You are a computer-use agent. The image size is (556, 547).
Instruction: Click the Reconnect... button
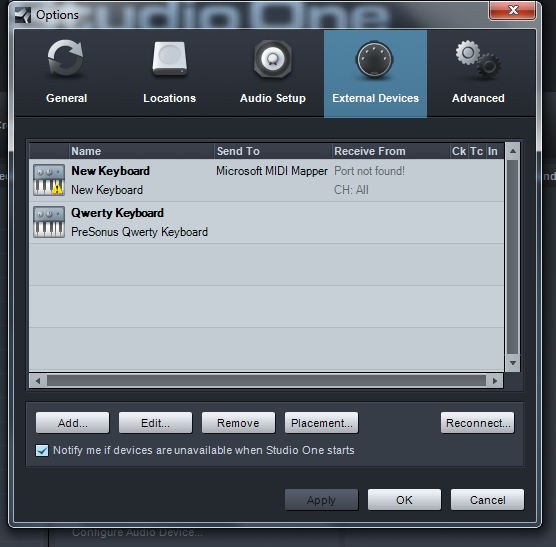pyautogui.click(x=478, y=423)
